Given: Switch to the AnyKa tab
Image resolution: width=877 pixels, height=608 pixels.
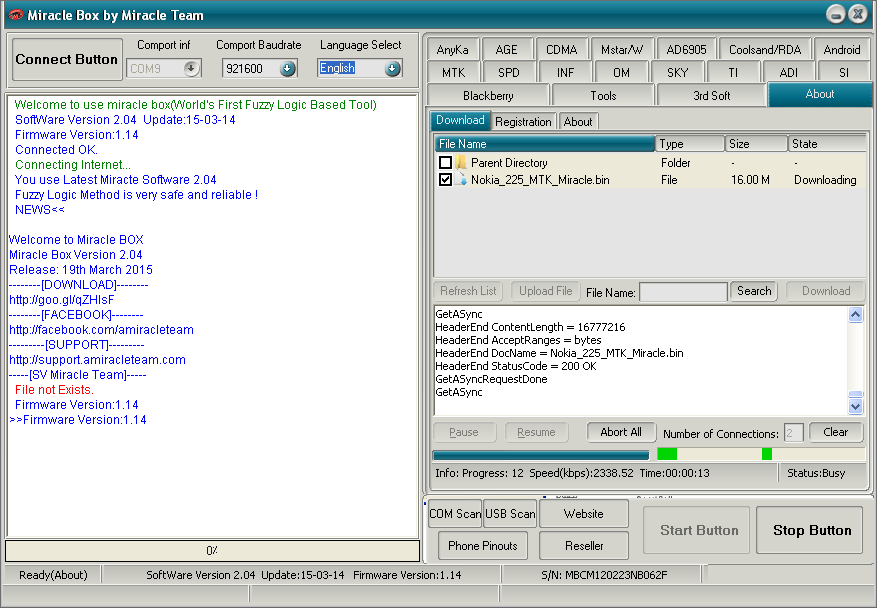Looking at the screenshot, I should 452,50.
